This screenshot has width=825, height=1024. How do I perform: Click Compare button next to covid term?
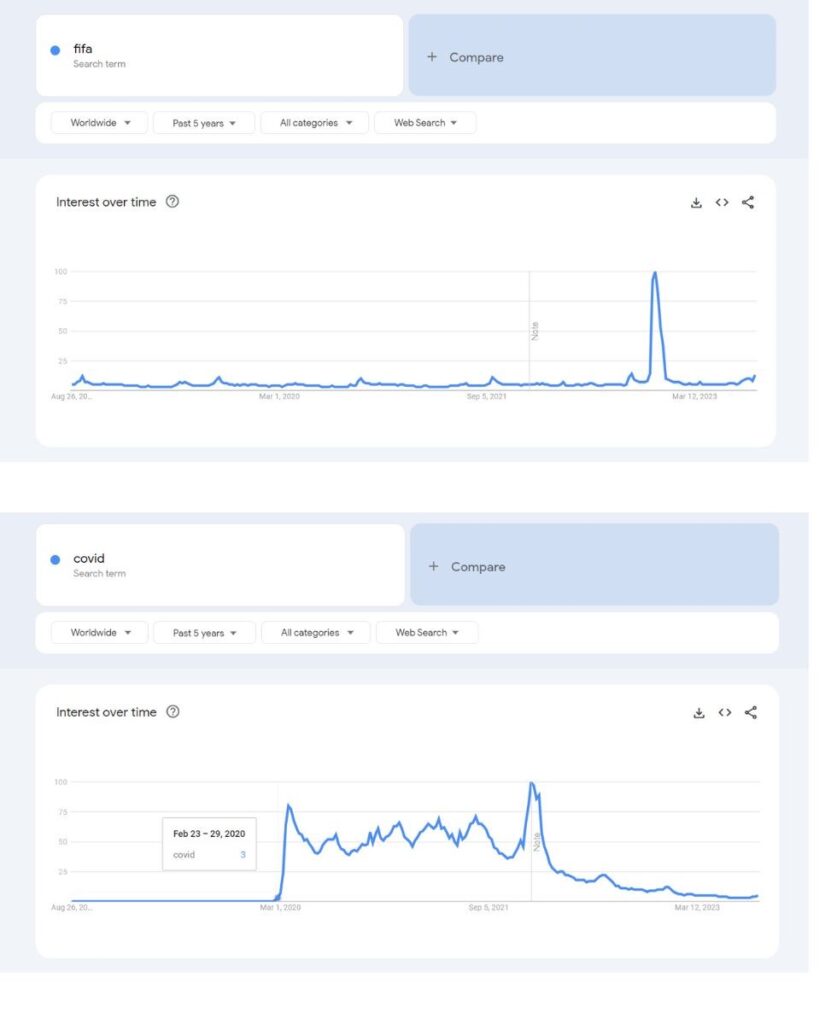594,567
